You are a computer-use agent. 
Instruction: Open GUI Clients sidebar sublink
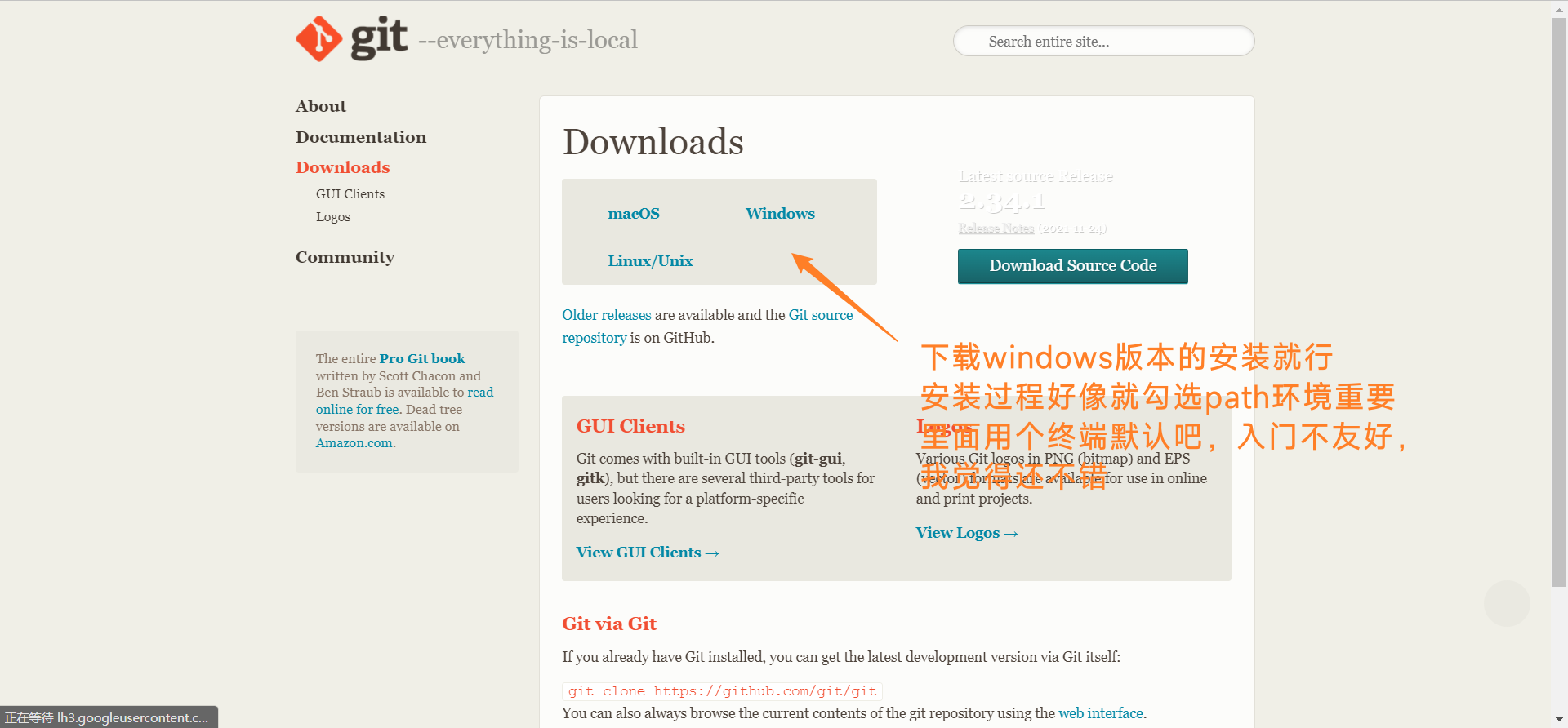click(x=350, y=194)
